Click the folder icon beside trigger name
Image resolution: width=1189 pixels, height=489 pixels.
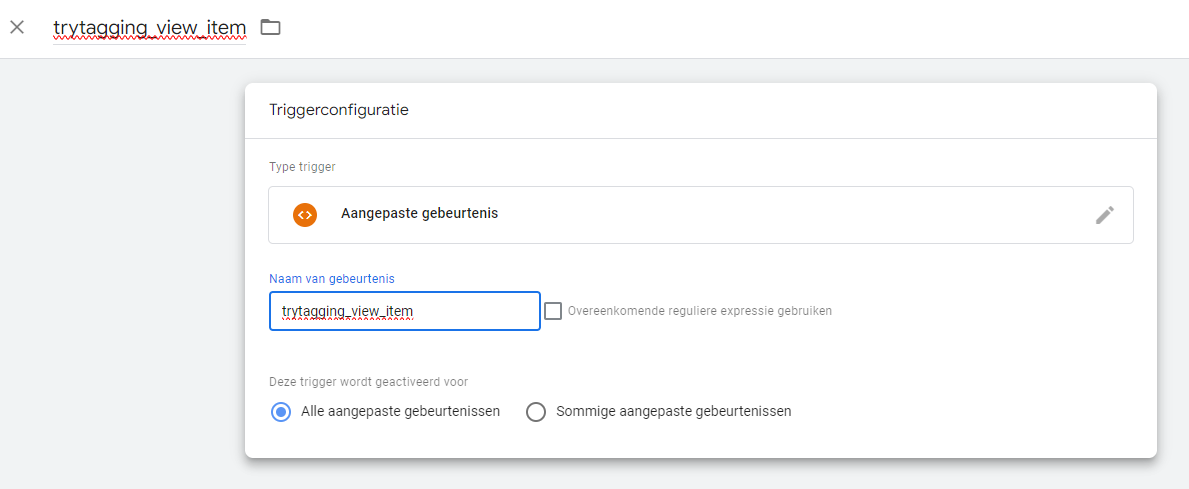(270, 27)
